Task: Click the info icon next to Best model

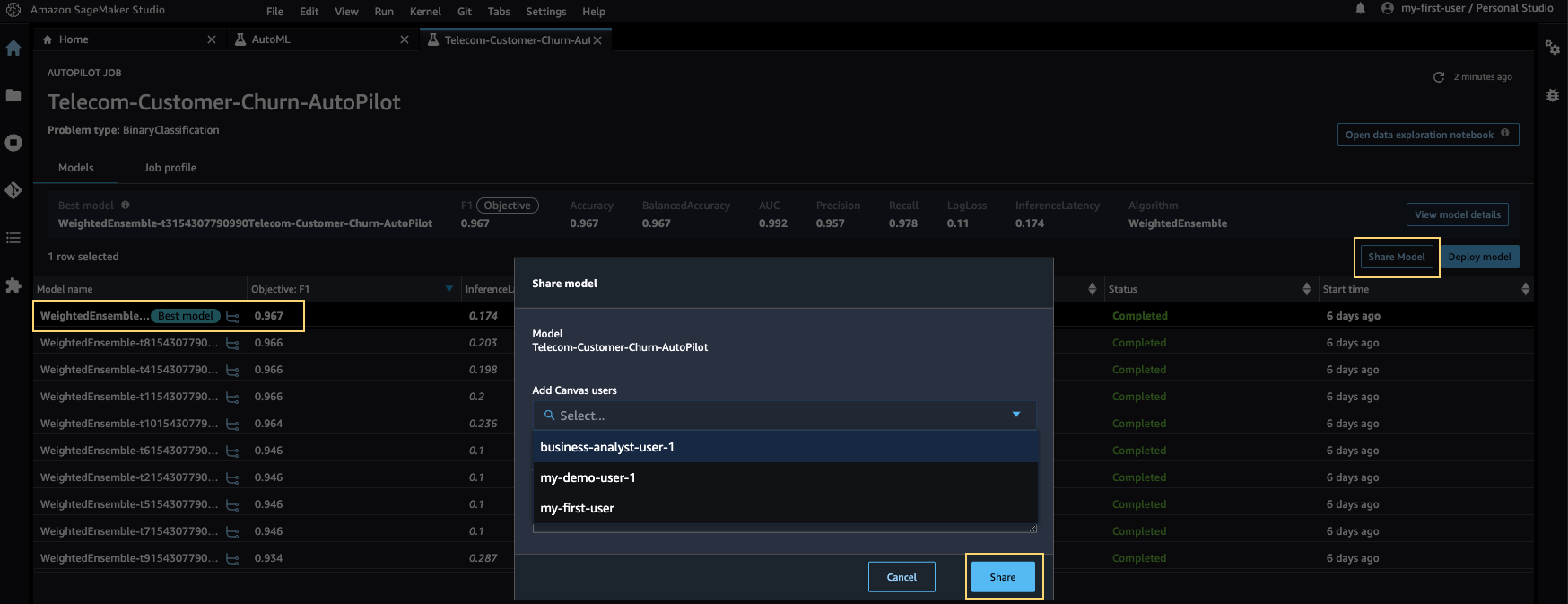Action: [x=126, y=205]
